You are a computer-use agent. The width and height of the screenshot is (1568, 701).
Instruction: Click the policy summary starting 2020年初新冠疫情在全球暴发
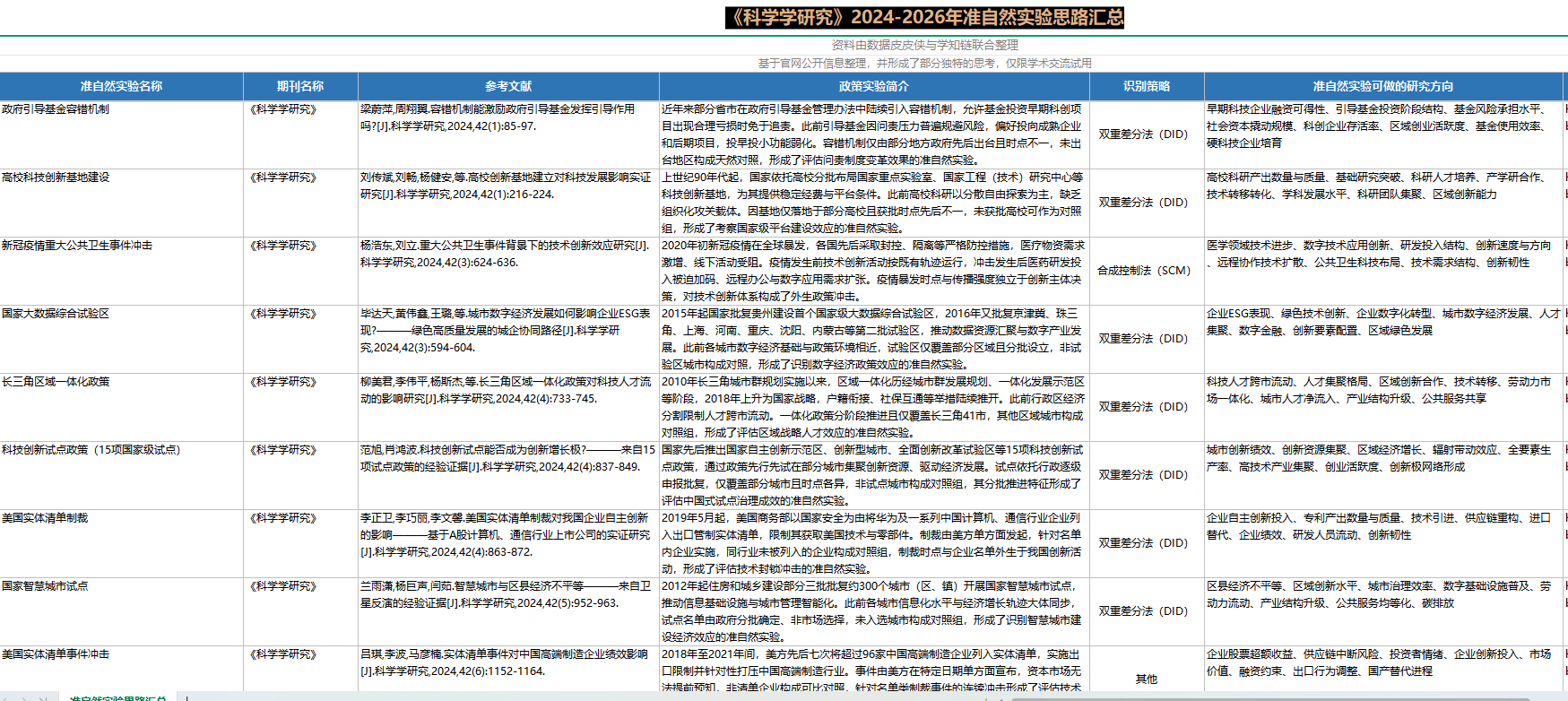874,271
